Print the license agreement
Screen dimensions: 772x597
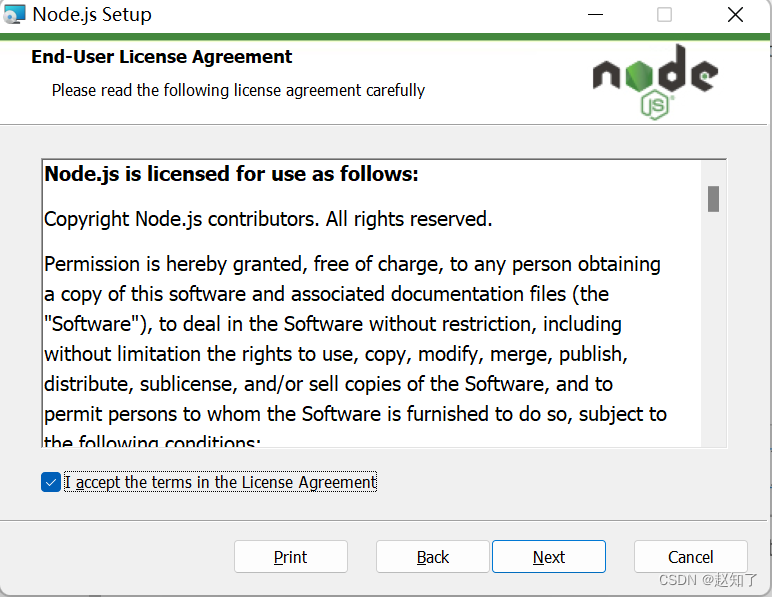click(291, 557)
